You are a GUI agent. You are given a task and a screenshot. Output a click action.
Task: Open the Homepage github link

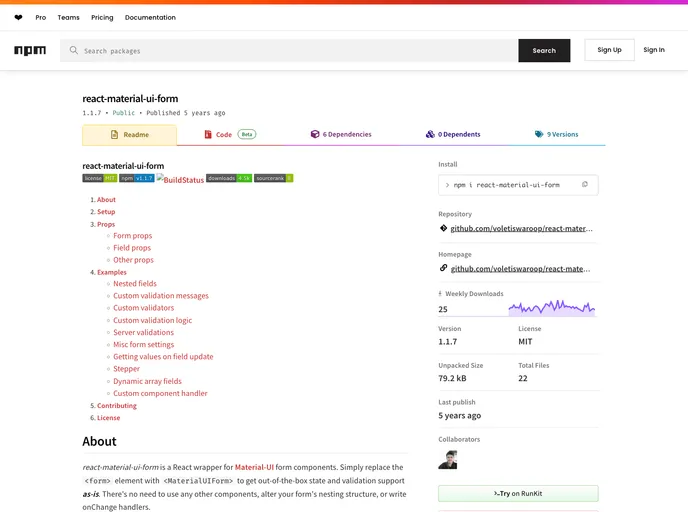click(520, 269)
